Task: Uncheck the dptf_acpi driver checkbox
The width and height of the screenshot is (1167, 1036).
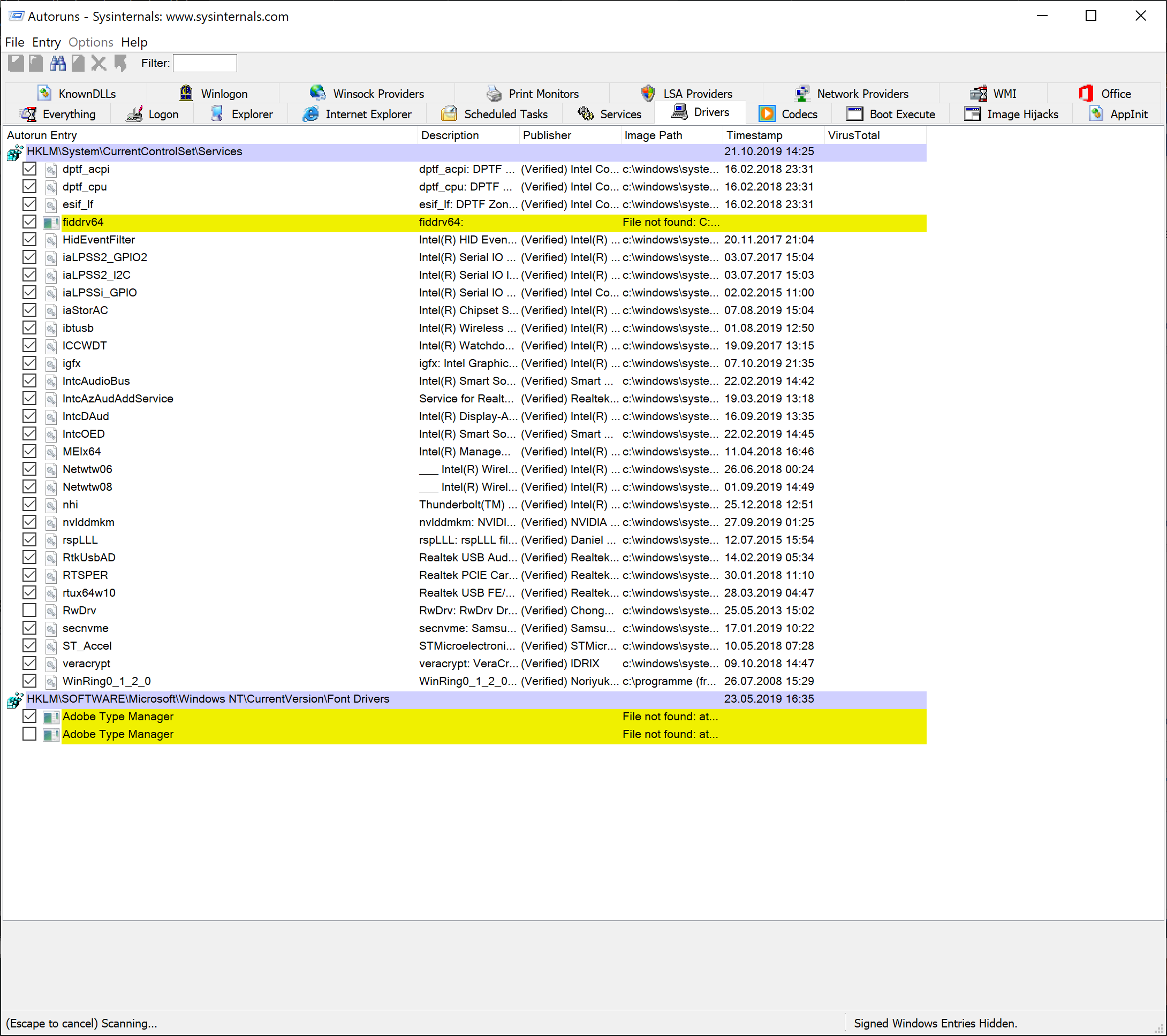Action: click(x=29, y=170)
